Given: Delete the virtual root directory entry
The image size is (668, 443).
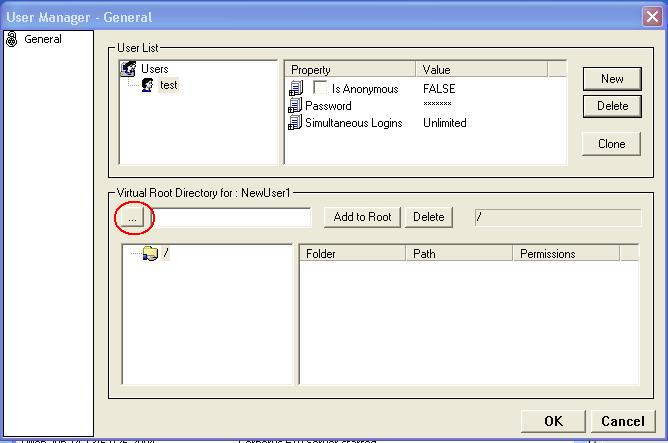Looking at the screenshot, I should point(429,217).
